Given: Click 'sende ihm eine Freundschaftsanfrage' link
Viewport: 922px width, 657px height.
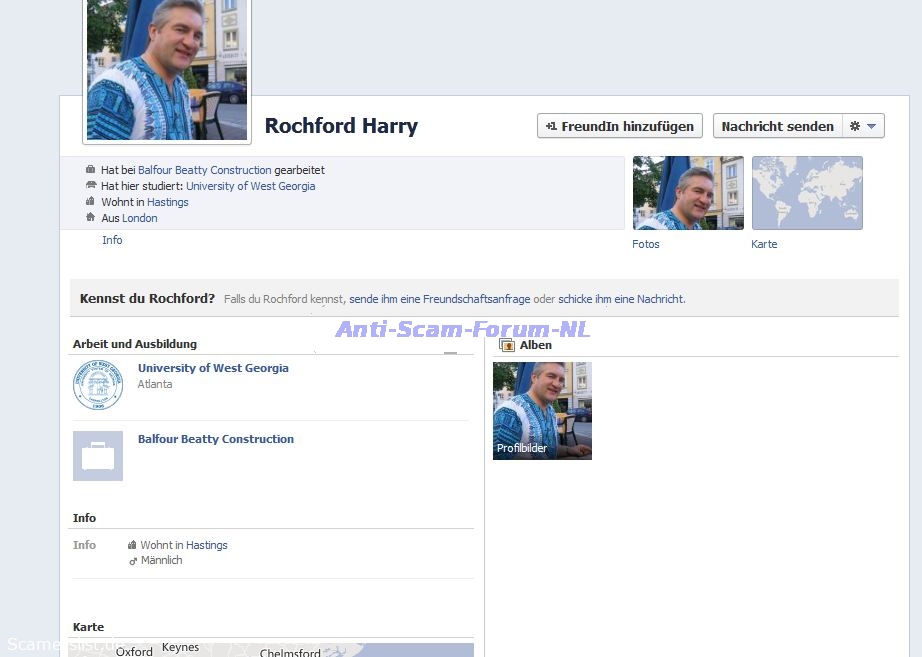Looking at the screenshot, I should pyautogui.click(x=439, y=299).
